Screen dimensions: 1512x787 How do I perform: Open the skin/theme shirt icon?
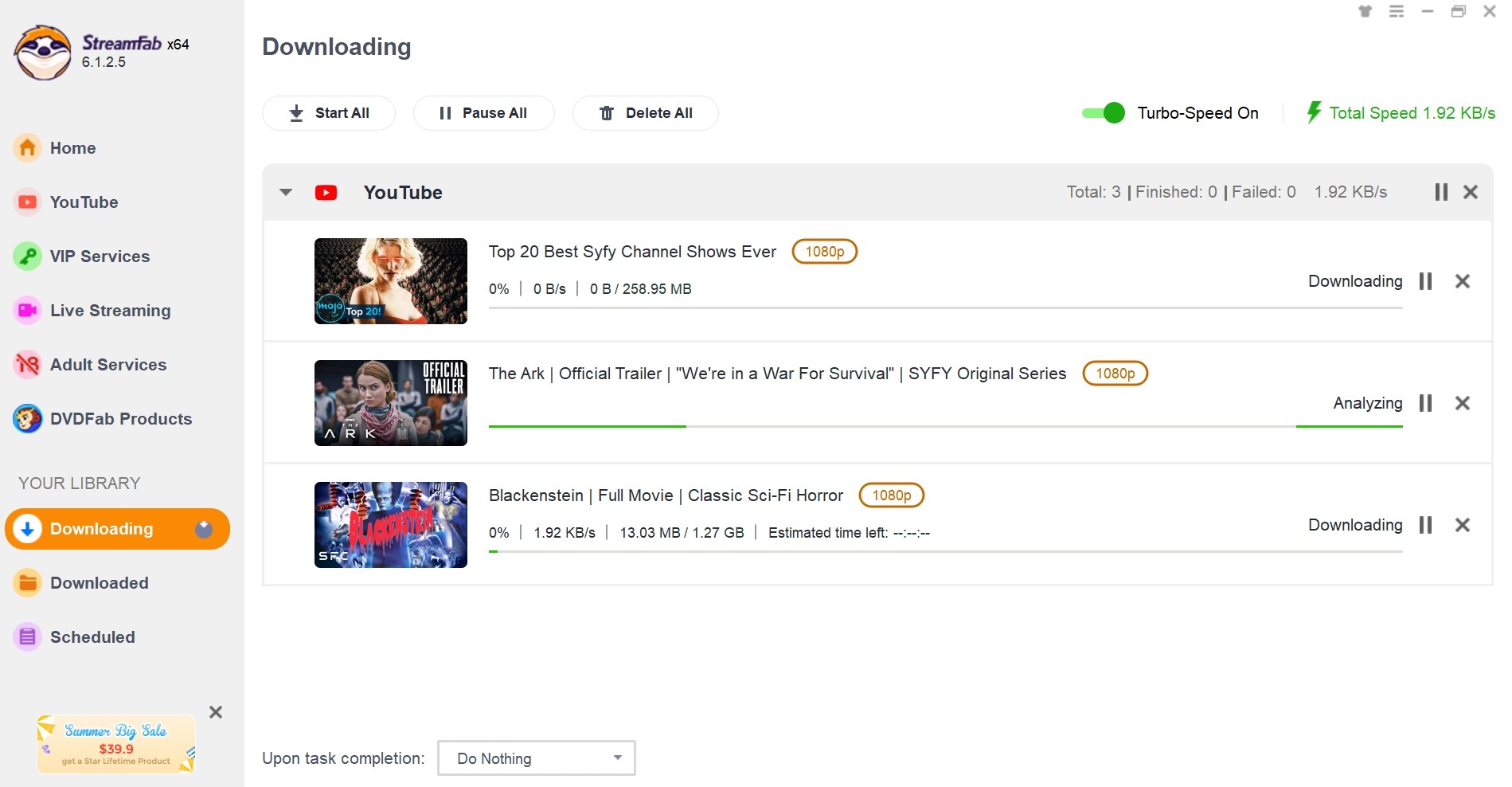(1365, 11)
